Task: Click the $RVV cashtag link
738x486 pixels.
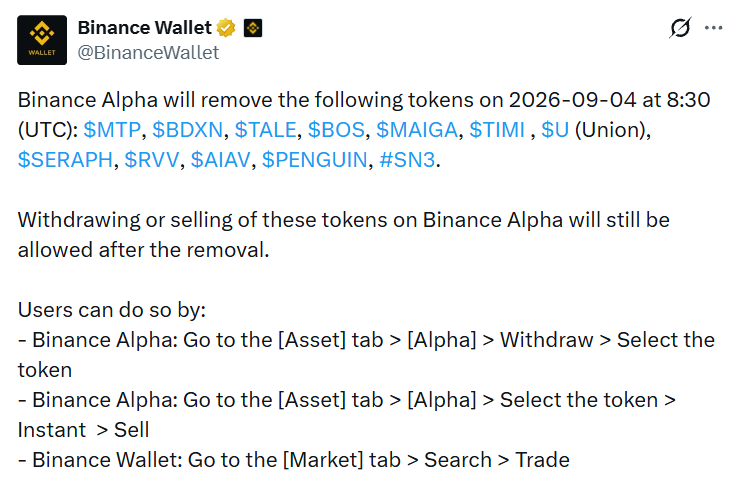Action: pos(152,160)
